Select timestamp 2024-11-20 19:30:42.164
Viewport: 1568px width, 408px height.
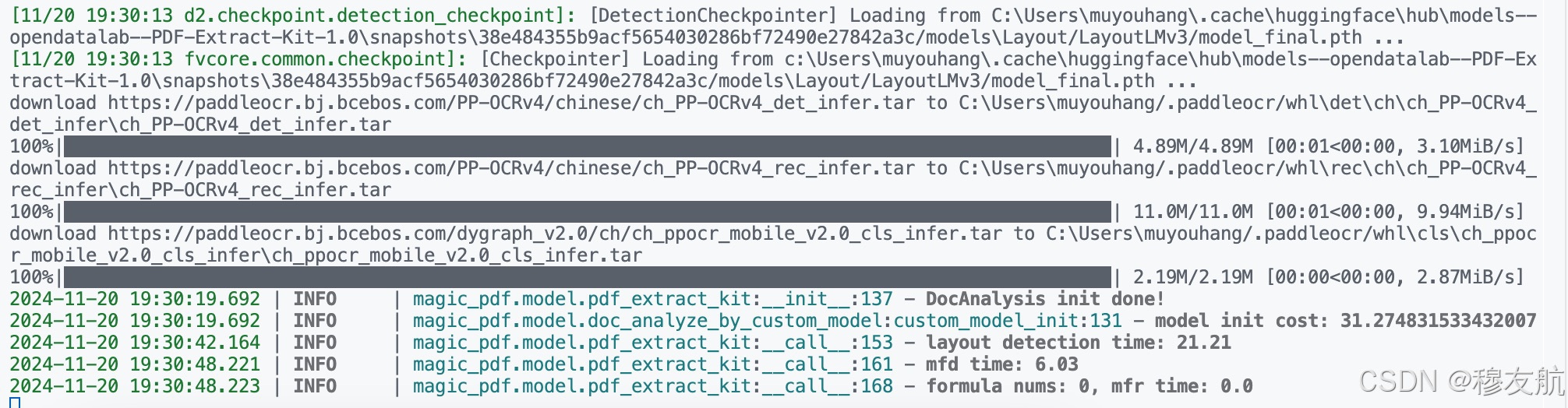[135, 343]
